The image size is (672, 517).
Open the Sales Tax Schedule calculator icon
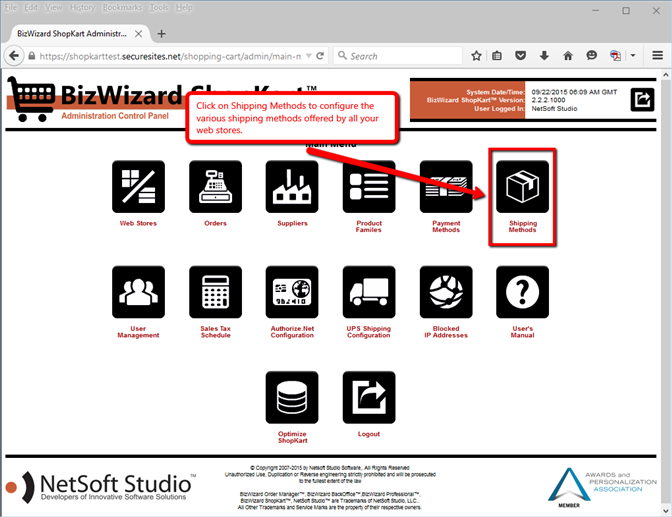pyautogui.click(x=215, y=292)
